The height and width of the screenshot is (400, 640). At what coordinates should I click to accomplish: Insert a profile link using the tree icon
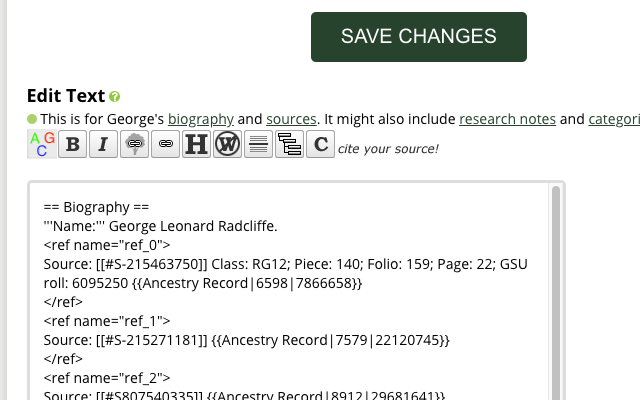click(134, 144)
